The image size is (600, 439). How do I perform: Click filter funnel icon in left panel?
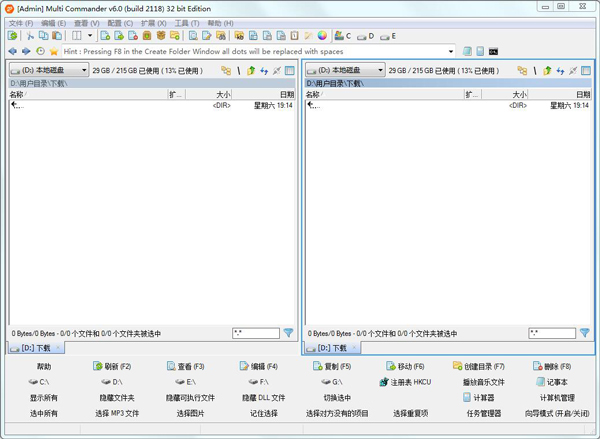click(289, 333)
